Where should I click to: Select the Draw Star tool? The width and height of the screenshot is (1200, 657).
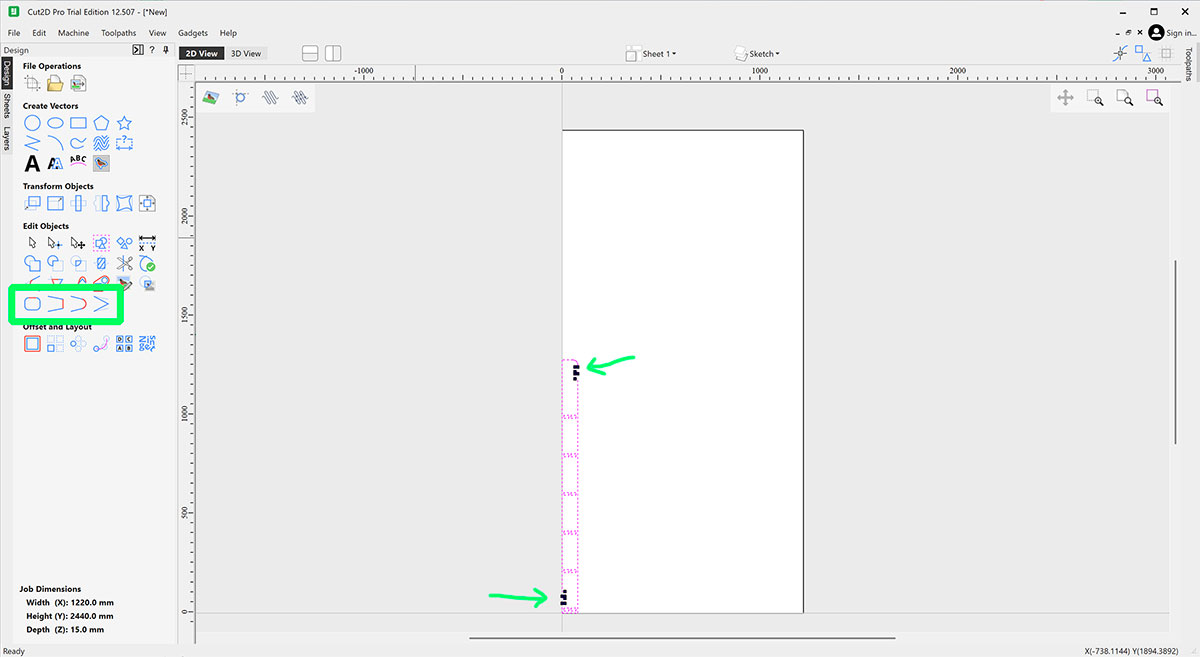[x=124, y=123]
